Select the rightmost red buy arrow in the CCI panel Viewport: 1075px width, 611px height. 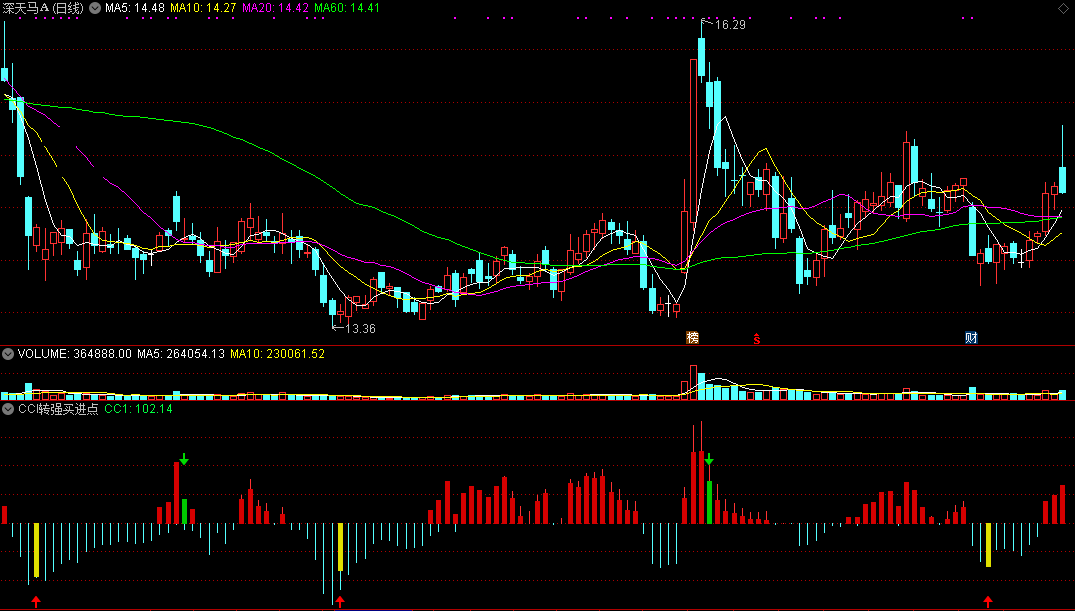tap(988, 601)
